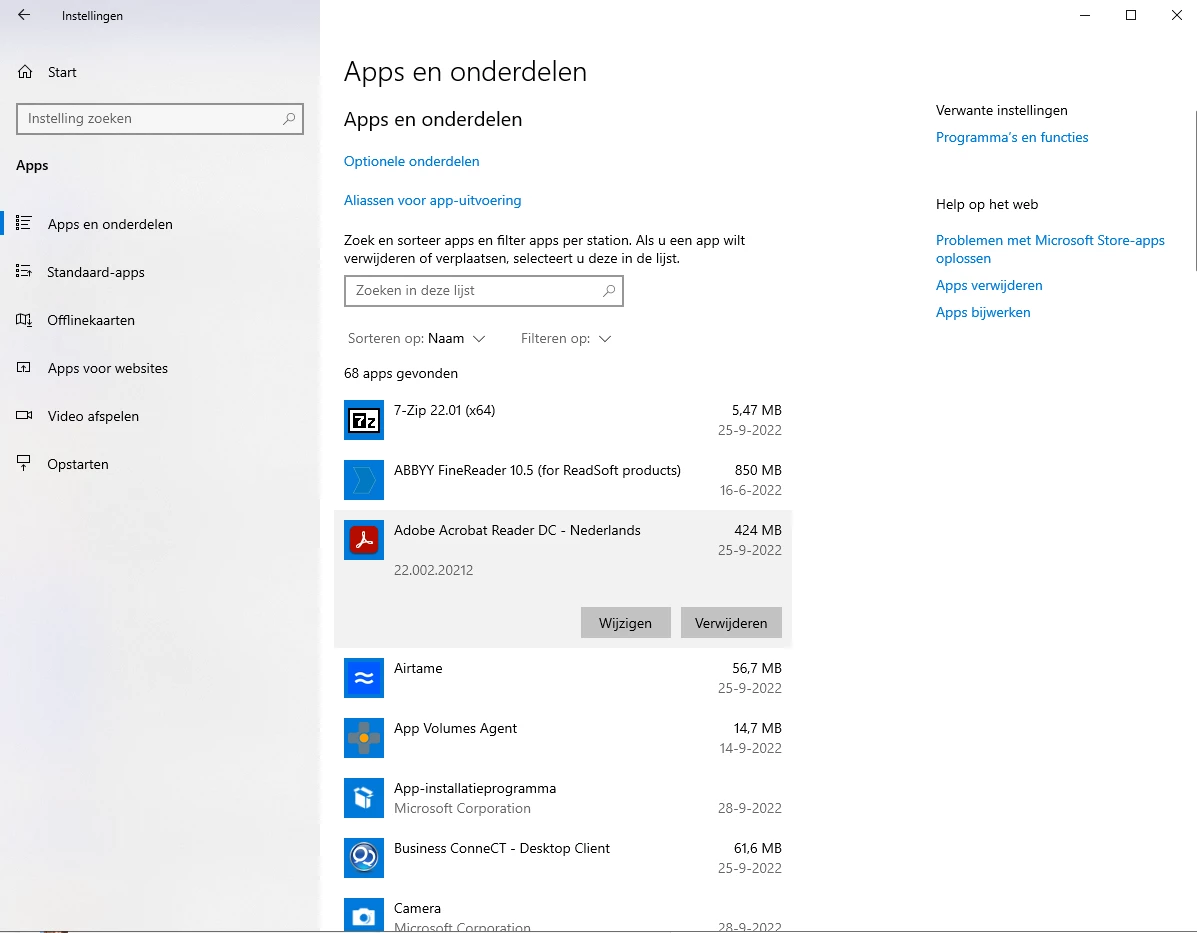
Task: Open Programma's en functies link
Action: point(1011,137)
